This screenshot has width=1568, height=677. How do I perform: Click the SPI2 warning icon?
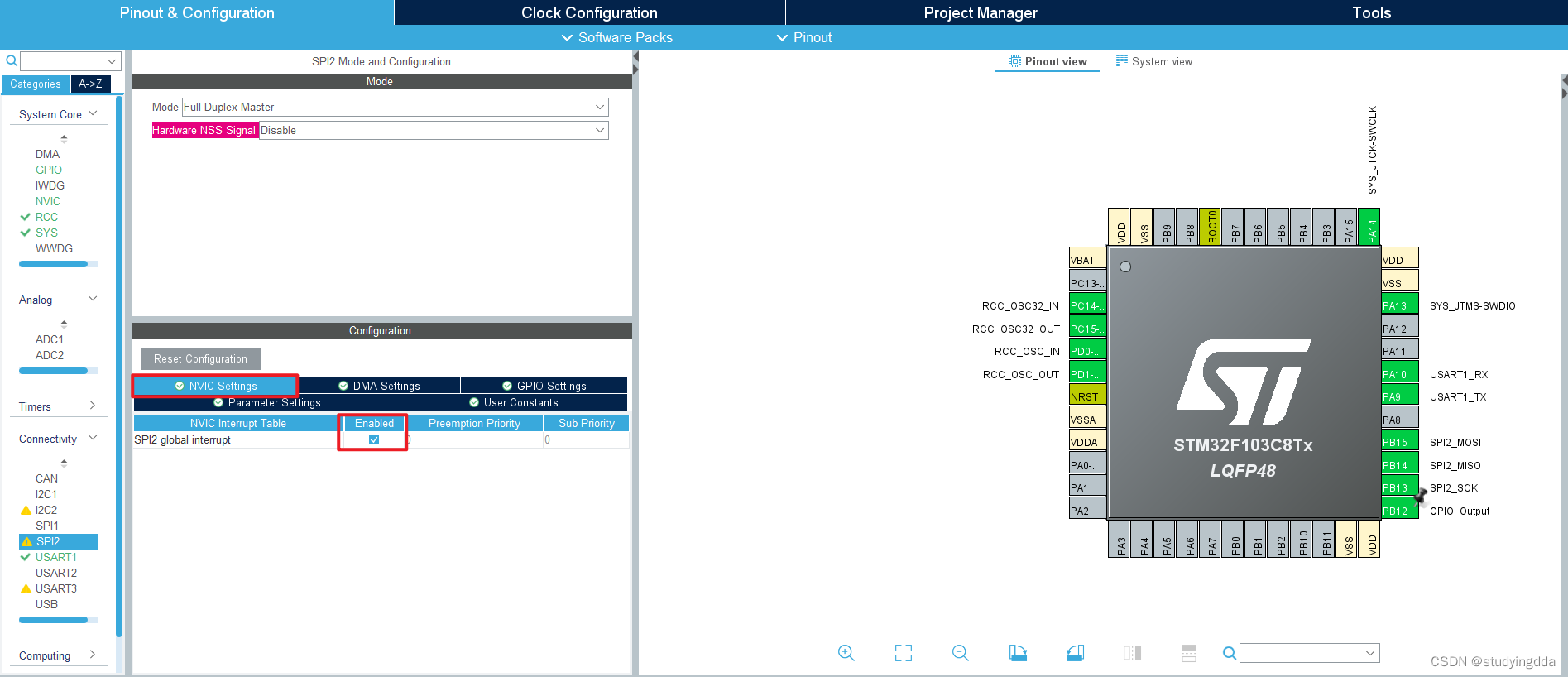(26, 542)
